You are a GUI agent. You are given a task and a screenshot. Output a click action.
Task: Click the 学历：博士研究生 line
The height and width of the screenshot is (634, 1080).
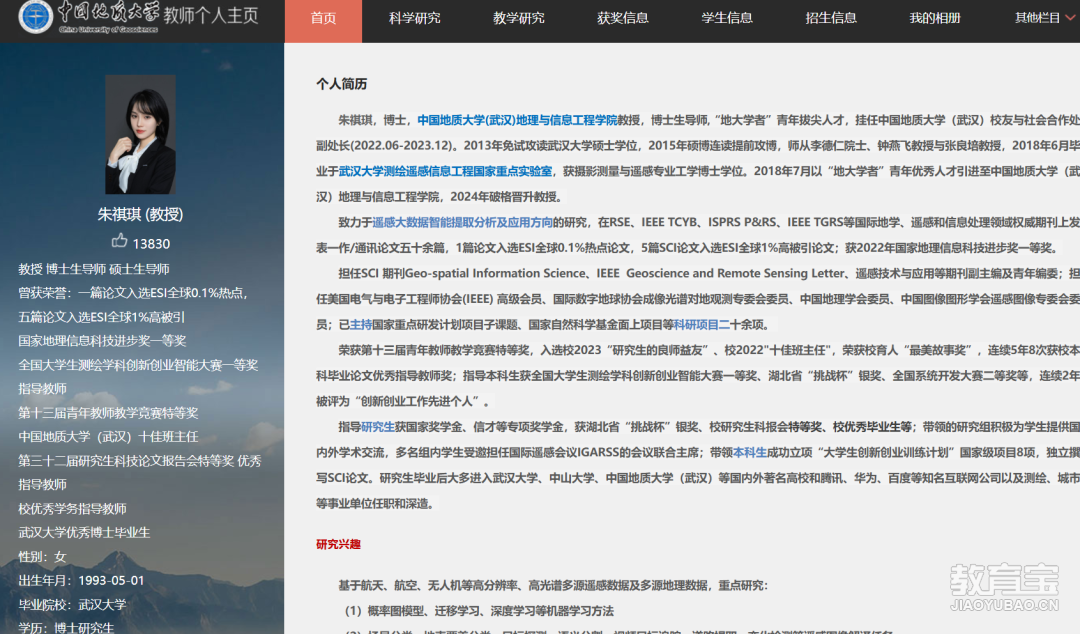(x=66, y=628)
